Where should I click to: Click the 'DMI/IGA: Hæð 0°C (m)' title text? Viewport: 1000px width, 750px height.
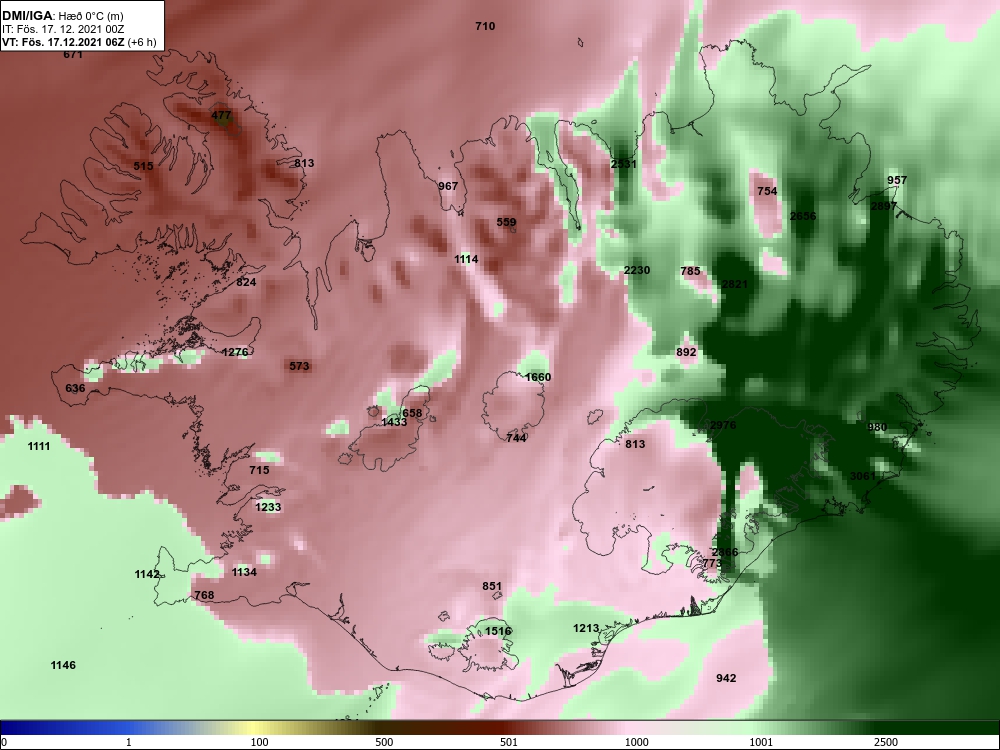(x=63, y=16)
